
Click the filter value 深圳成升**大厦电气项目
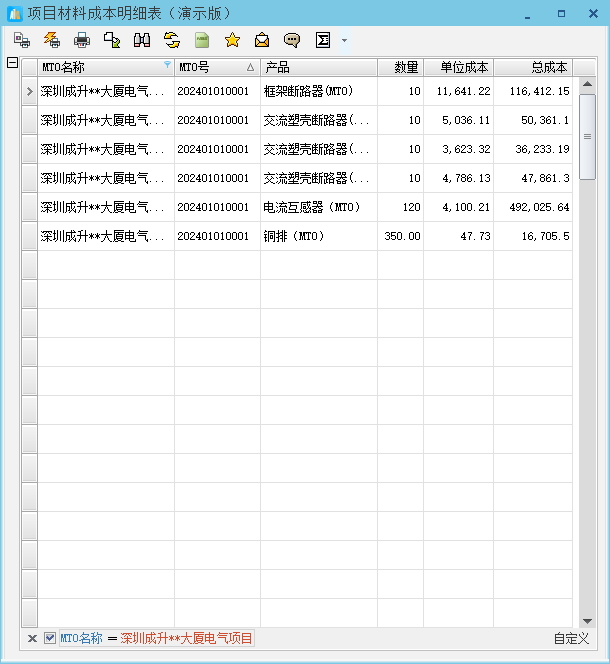pyautogui.click(x=186, y=638)
